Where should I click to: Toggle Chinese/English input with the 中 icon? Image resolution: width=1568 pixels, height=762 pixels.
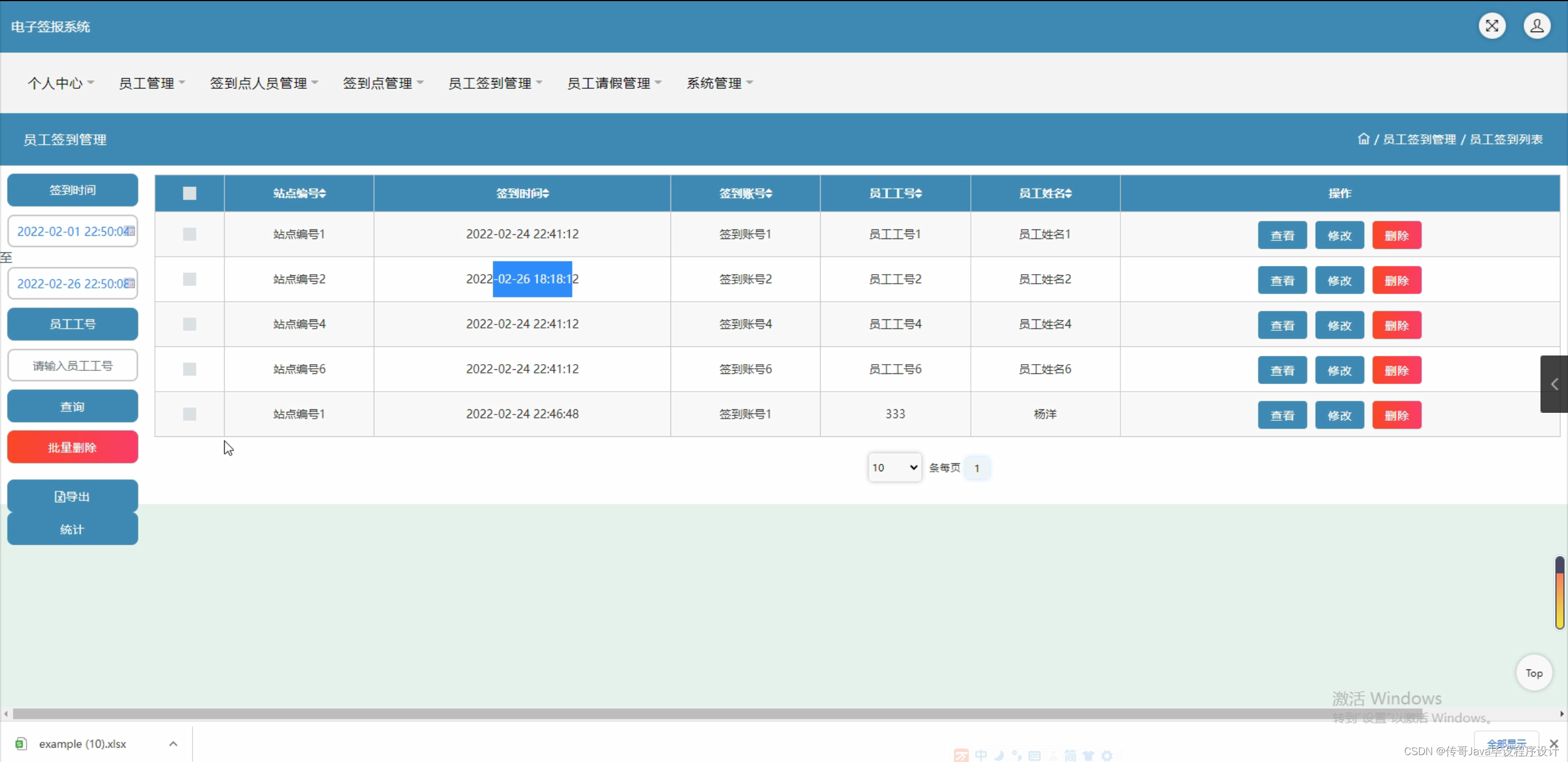point(981,755)
